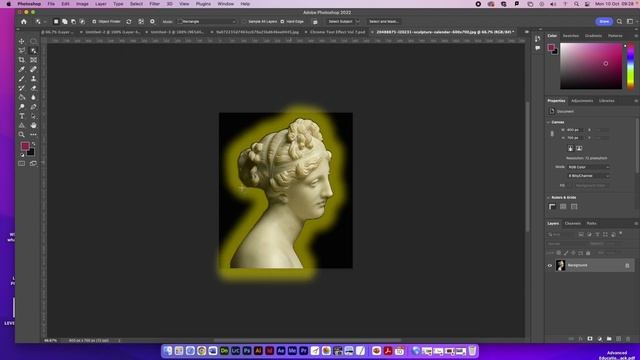Select the Hand tool
The width and height of the screenshot is (640, 360).
coord(33,126)
